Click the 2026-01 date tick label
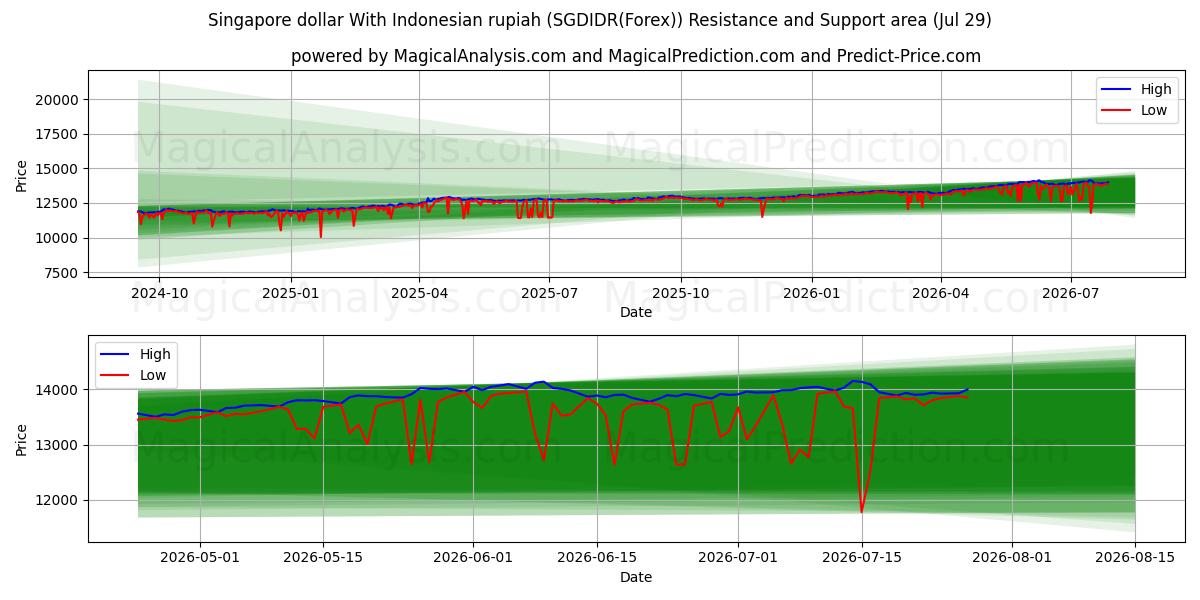Image resolution: width=1200 pixels, height=600 pixels. 812,292
